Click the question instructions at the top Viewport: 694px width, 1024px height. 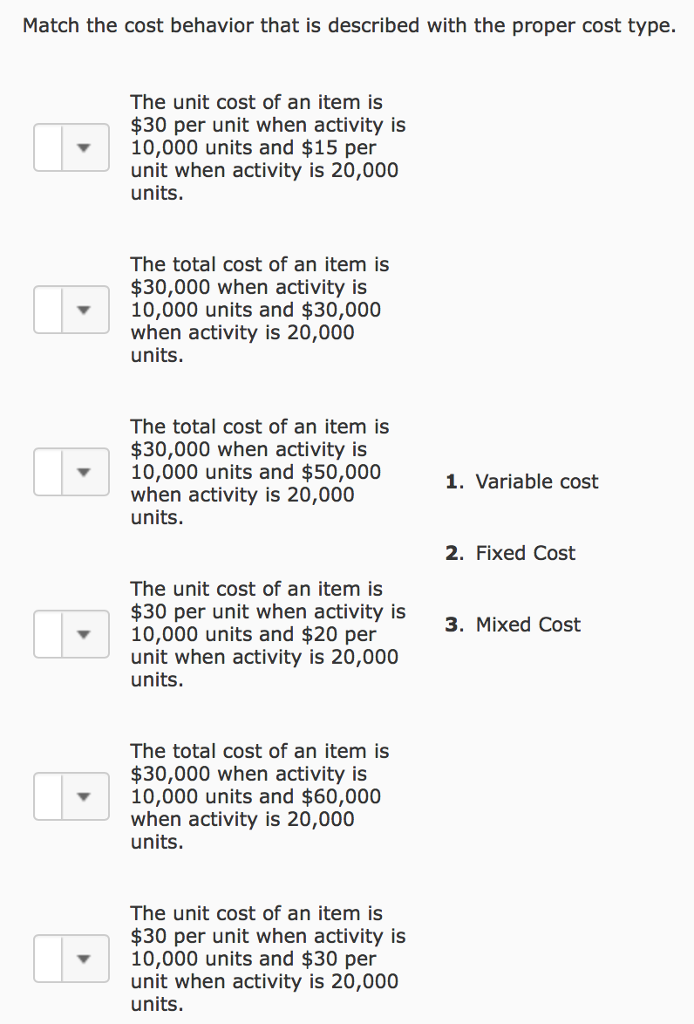pyautogui.click(x=348, y=25)
